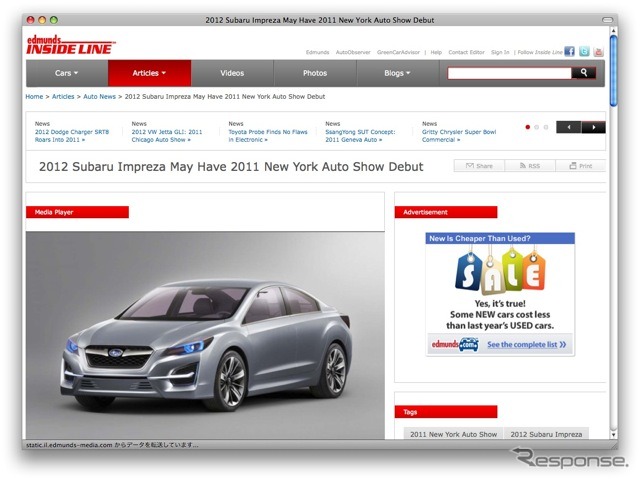Image resolution: width=640 pixels, height=480 pixels.
Task: Go to Home breadcrumb link
Action: click(34, 97)
